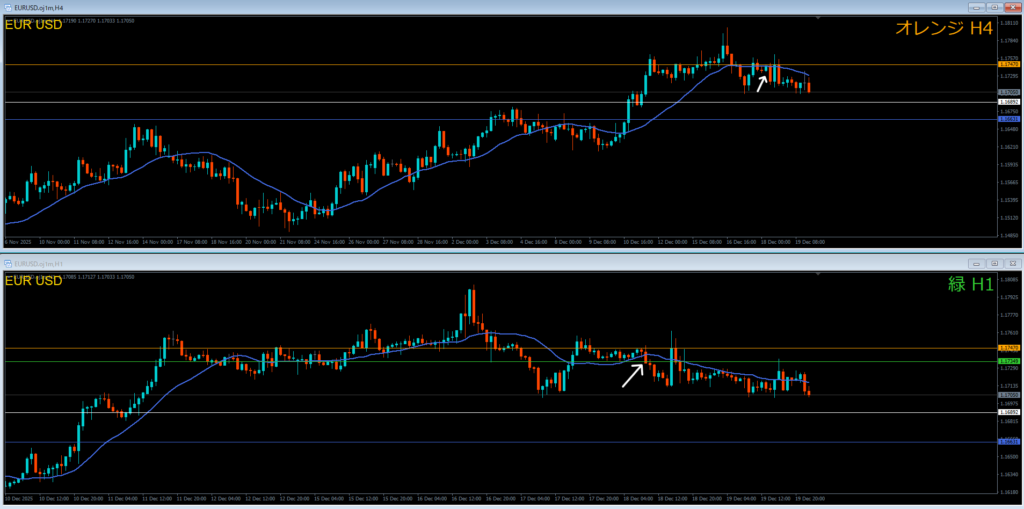Image resolution: width=1024 pixels, height=509 pixels.
Task: Select the EUR USD label on the H4 chart
Action: [x=33, y=25]
